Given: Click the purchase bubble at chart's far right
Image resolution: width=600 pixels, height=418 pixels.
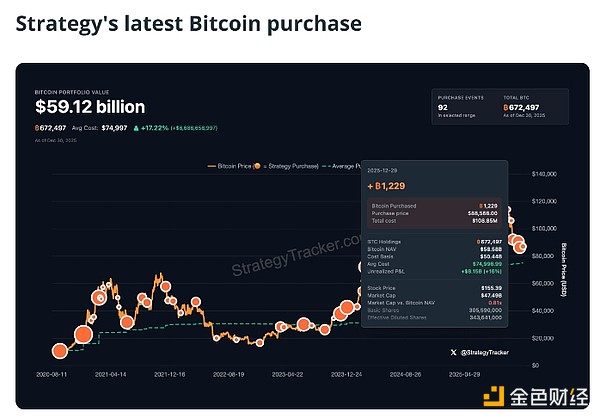Looking at the screenshot, I should [521, 246].
